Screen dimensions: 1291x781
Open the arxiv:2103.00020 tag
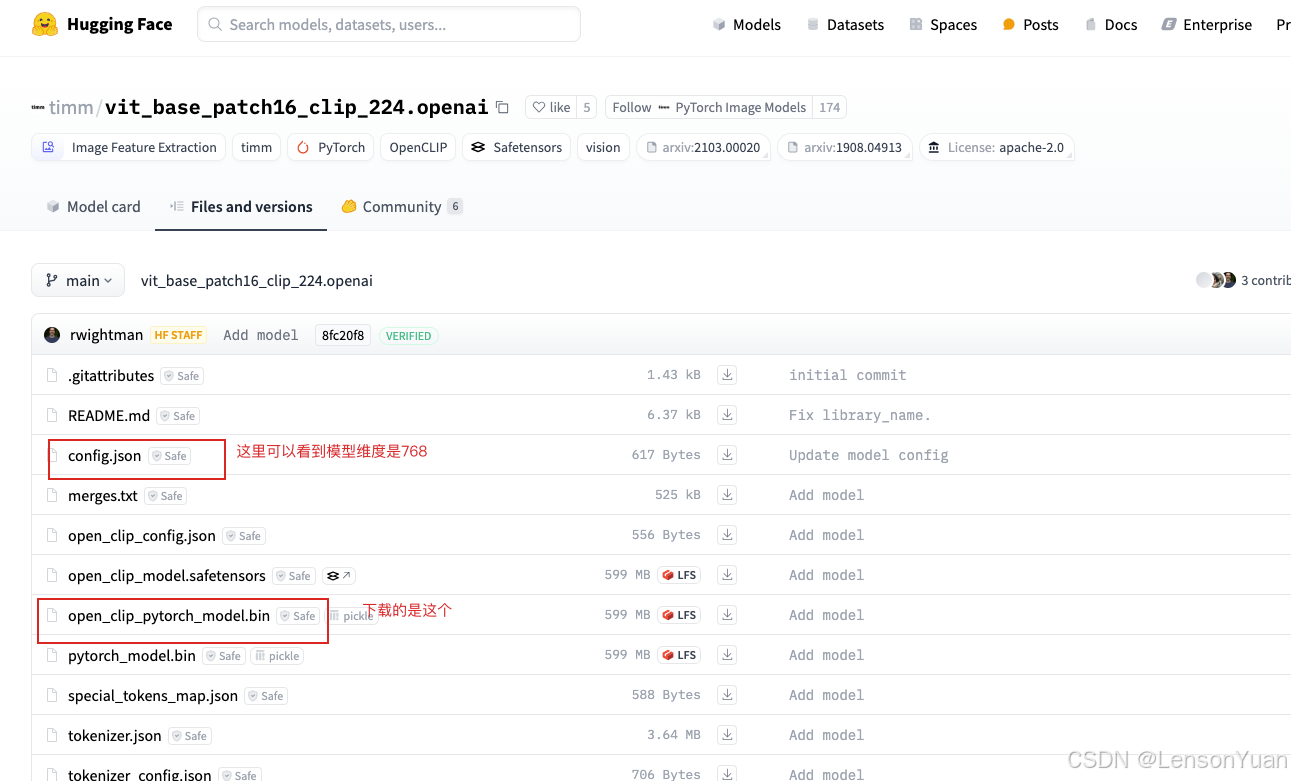point(703,147)
